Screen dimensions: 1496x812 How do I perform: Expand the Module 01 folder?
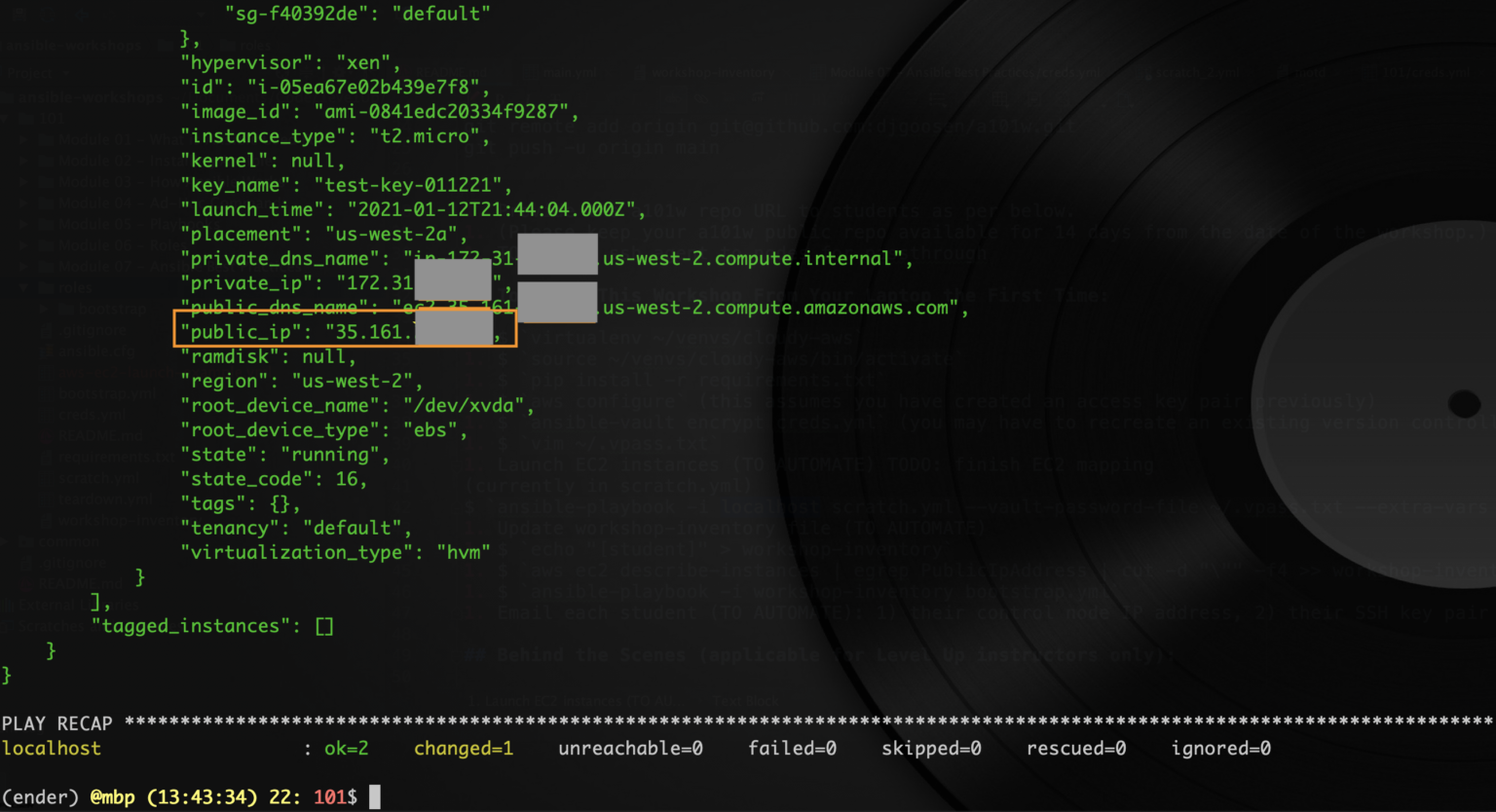pyautogui.click(x=24, y=139)
